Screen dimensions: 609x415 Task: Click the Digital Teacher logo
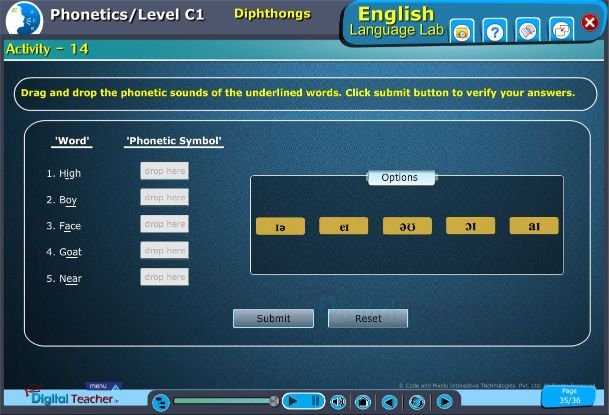(x=72, y=398)
